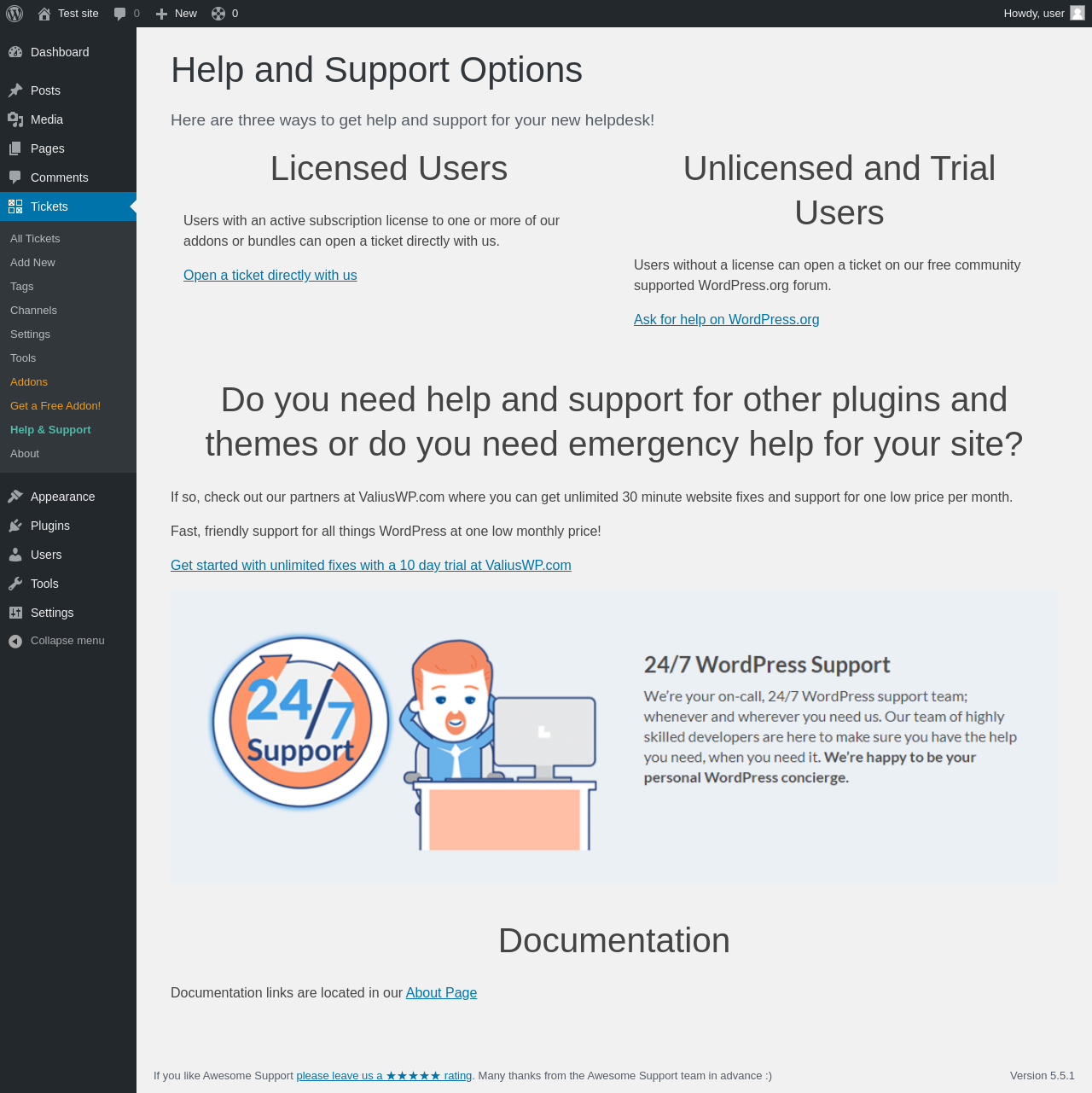Screen dimensions: 1092x1093
Task: Open All Tickets submenu
Action: coord(68,239)
